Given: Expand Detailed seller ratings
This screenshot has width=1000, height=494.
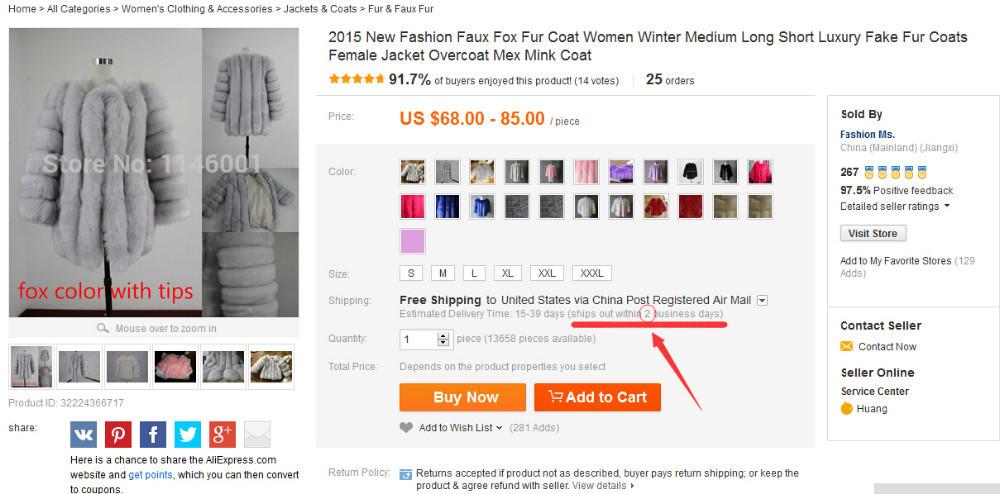Looking at the screenshot, I should point(946,206).
